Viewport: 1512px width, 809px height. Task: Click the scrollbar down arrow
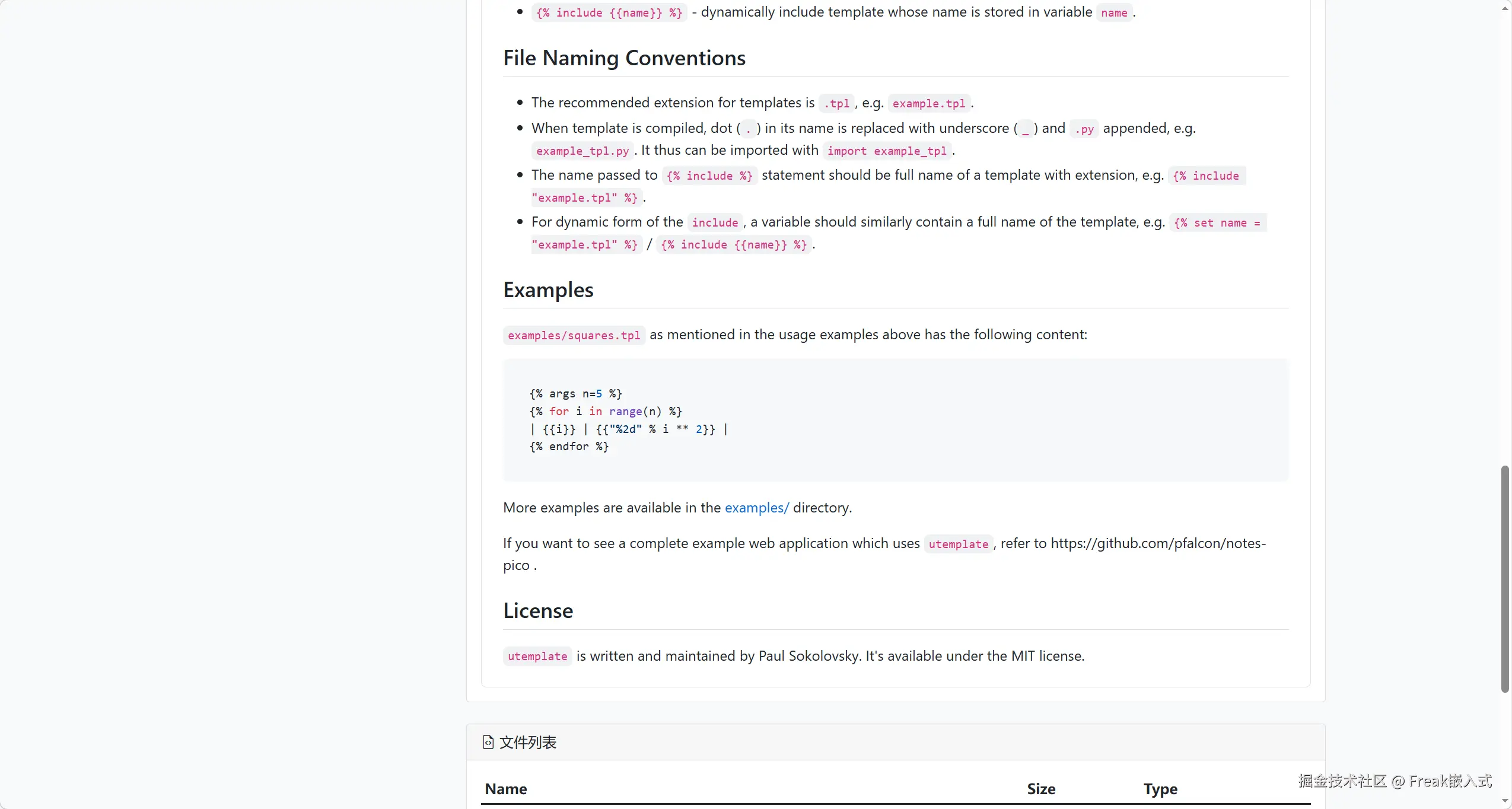point(1505,801)
